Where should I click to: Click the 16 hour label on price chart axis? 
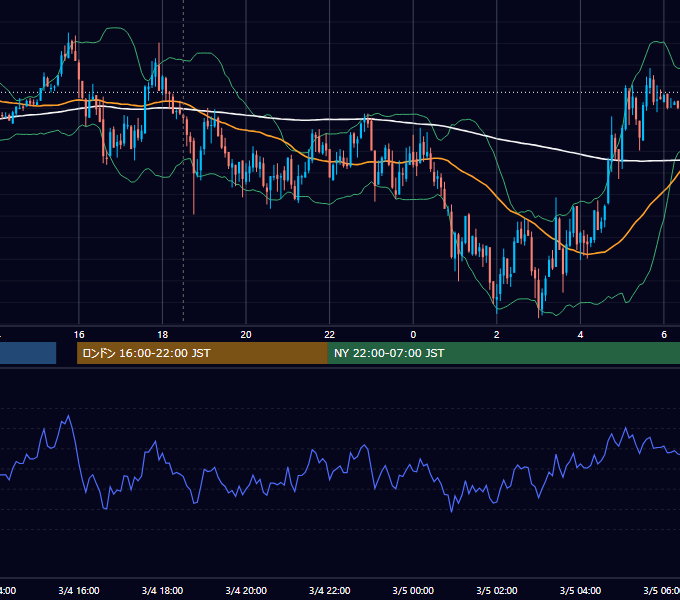point(79,335)
